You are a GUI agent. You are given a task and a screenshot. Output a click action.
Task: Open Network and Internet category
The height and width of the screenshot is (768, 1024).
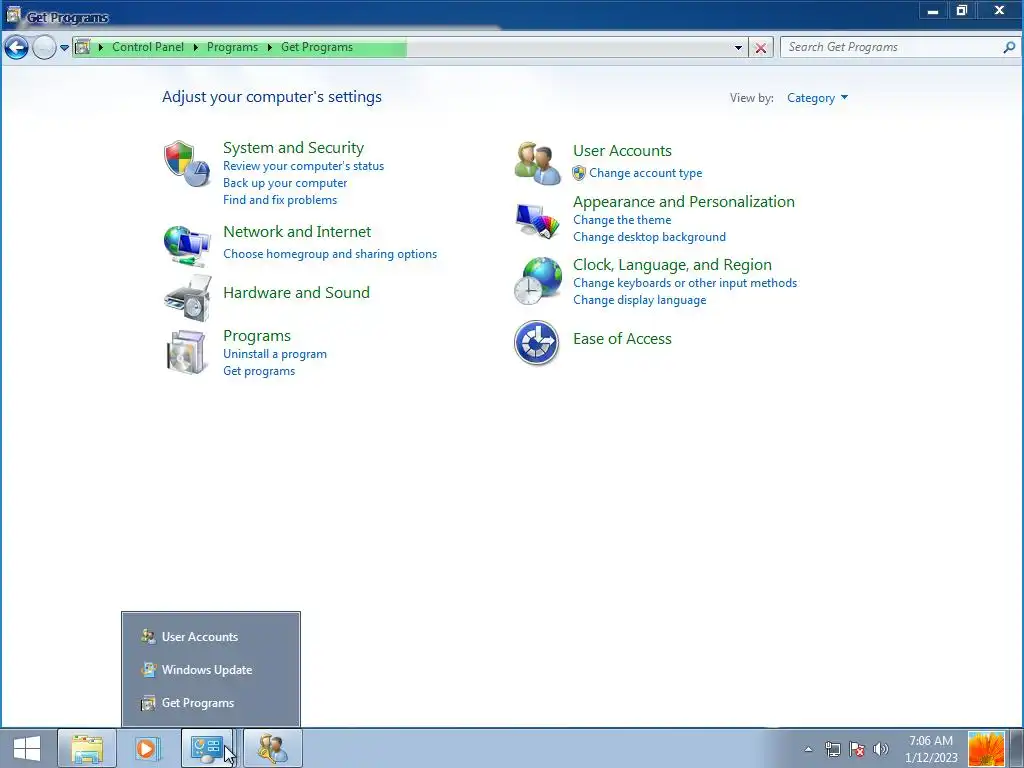coord(296,232)
